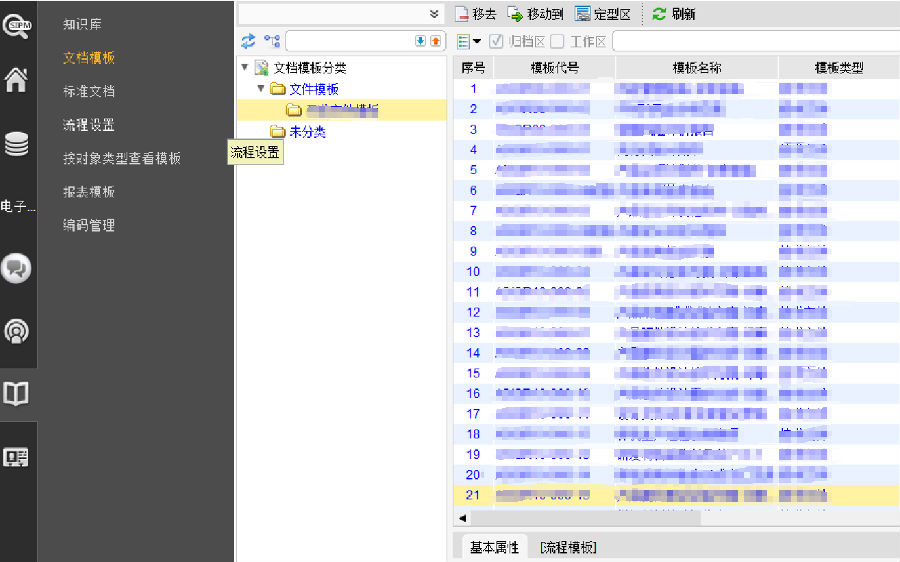
Task: Click the 移去 remove button
Action: point(476,14)
